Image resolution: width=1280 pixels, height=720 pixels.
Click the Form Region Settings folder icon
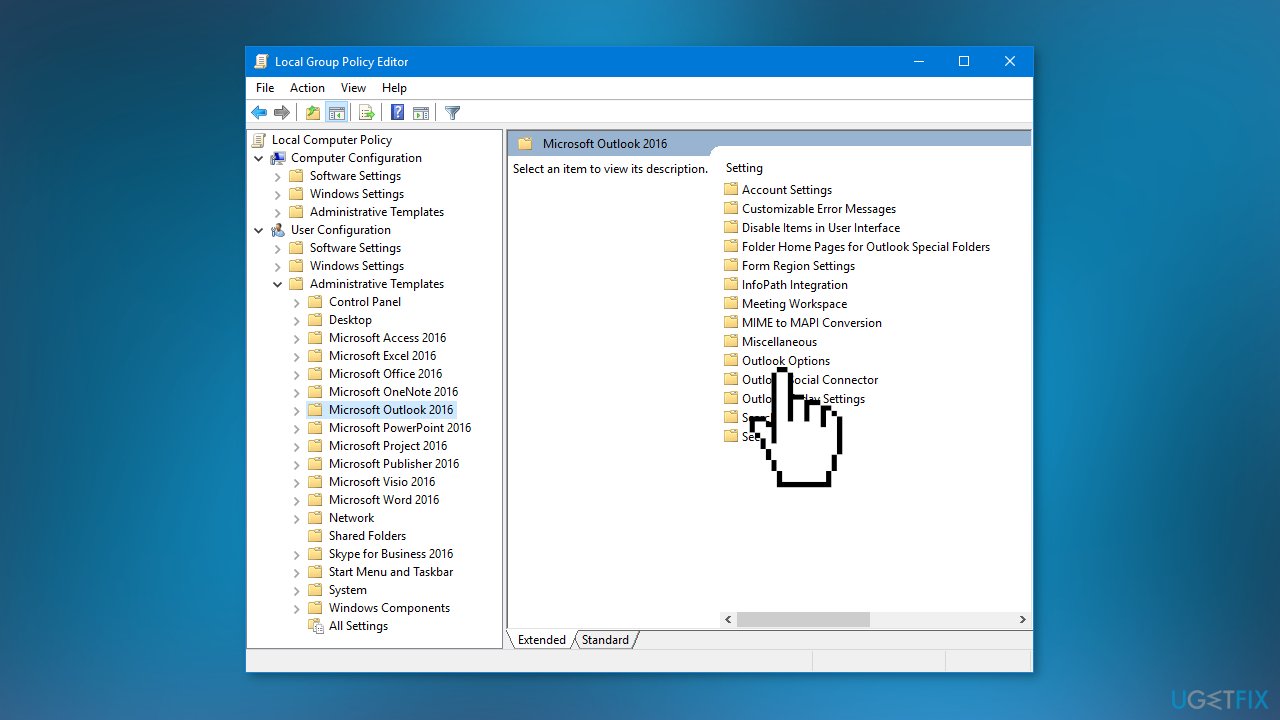click(731, 266)
